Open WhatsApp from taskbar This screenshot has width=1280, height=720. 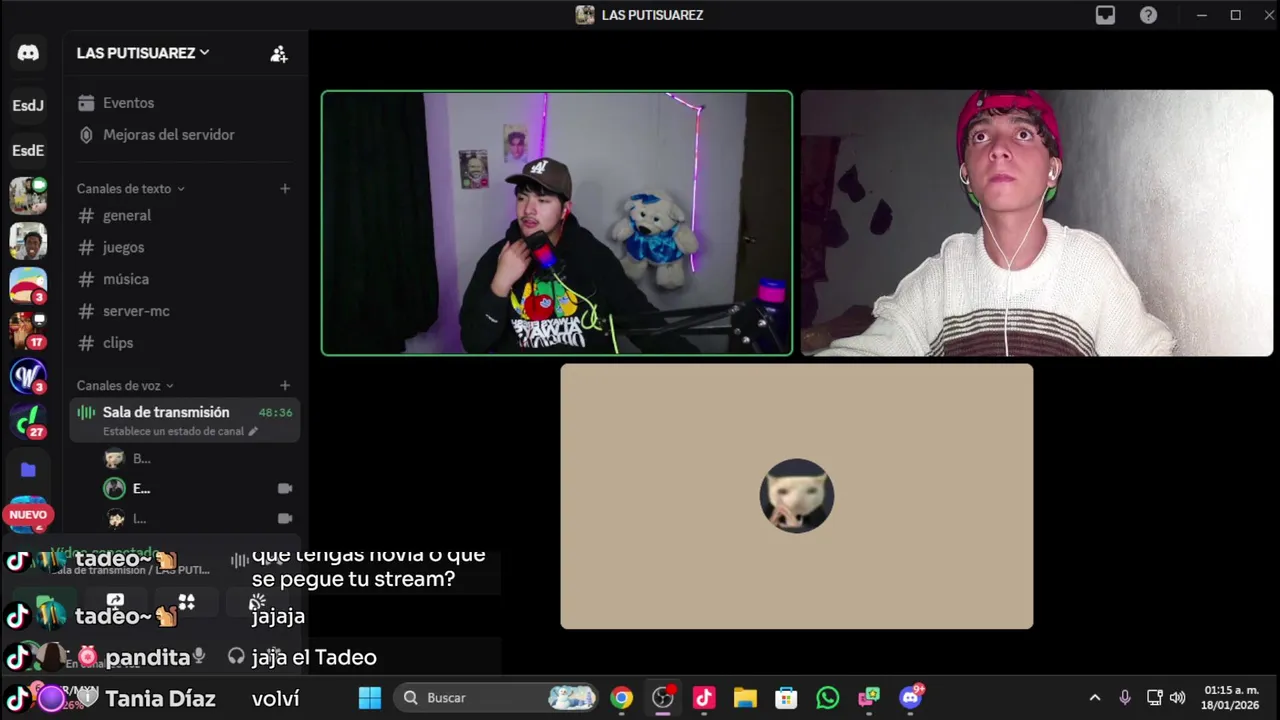[827, 698]
